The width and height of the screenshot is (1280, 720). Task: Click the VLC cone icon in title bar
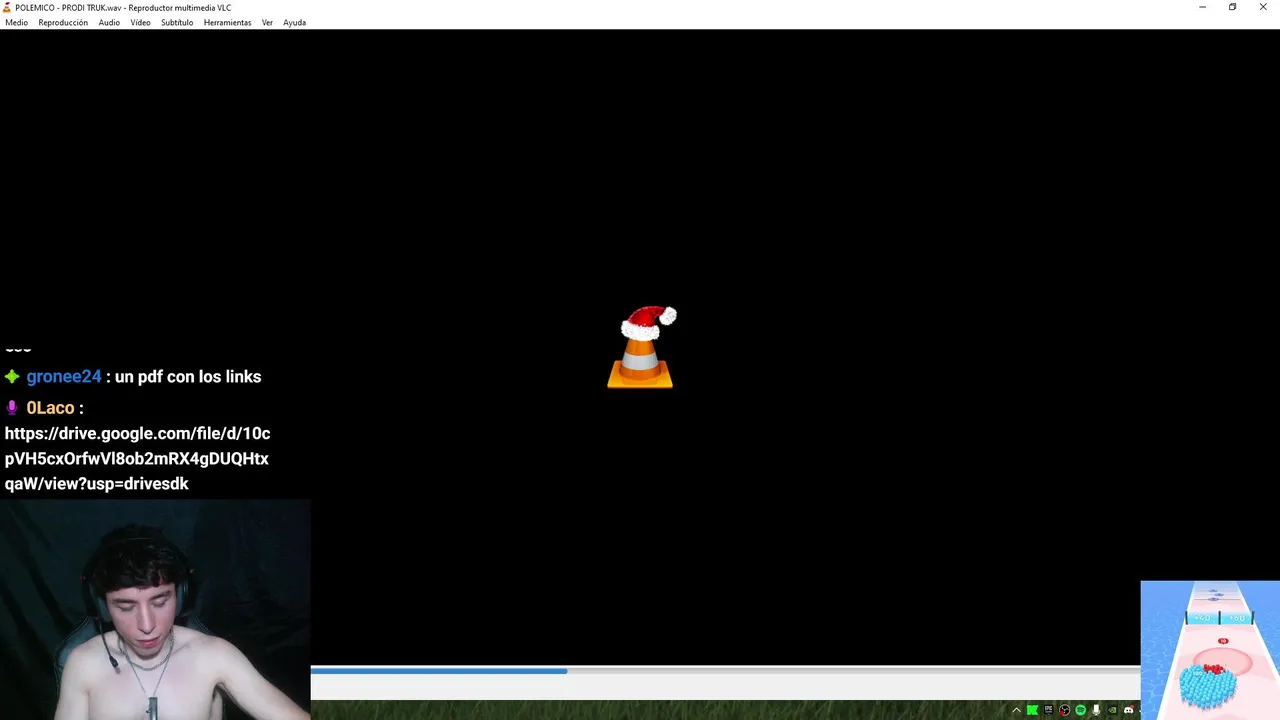click(x=7, y=7)
